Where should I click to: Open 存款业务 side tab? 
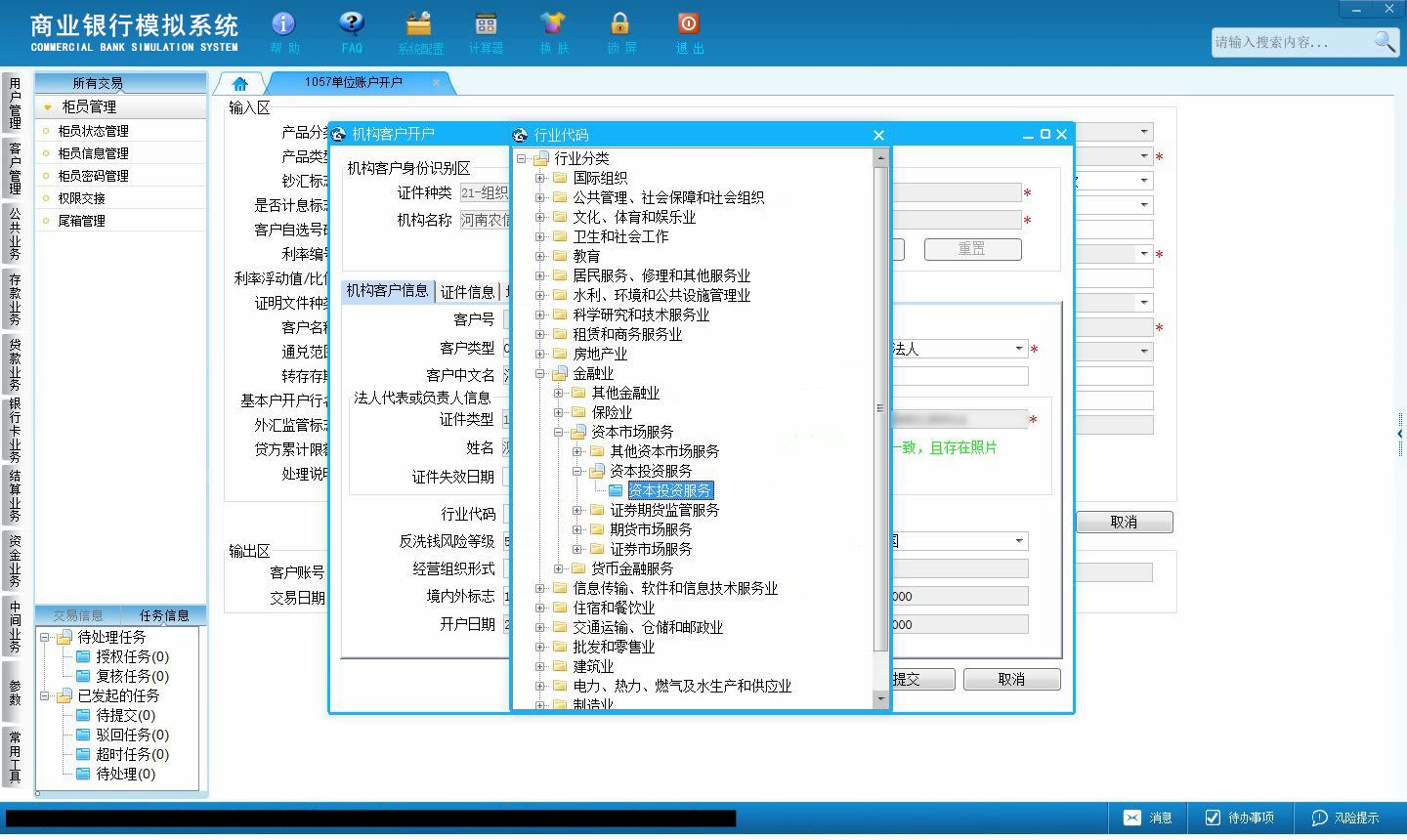click(15, 299)
